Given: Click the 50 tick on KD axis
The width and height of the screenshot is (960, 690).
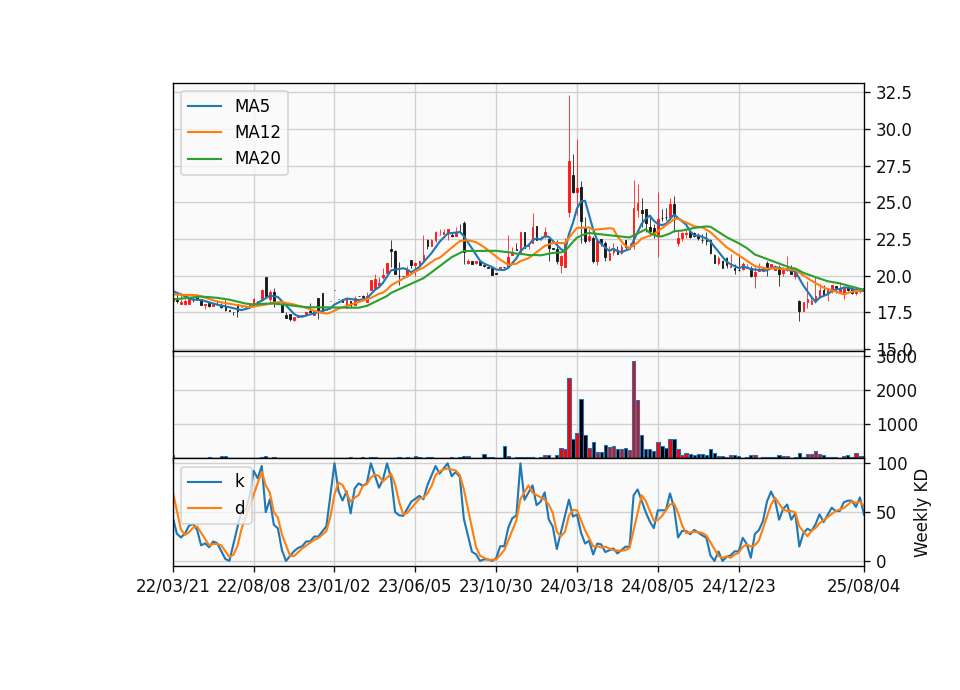Looking at the screenshot, I should tap(886, 512).
